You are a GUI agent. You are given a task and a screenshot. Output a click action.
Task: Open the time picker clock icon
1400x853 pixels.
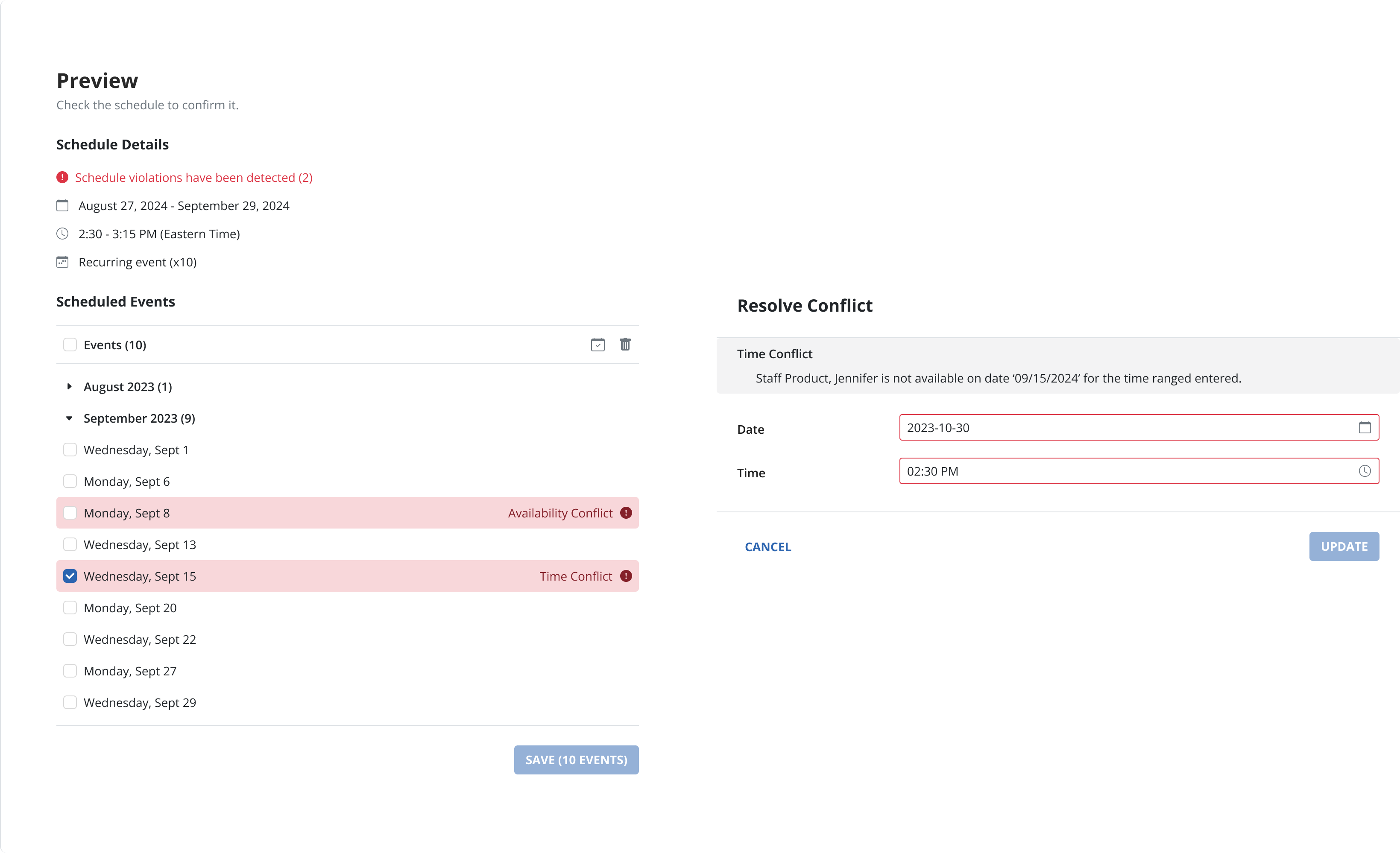(x=1364, y=471)
